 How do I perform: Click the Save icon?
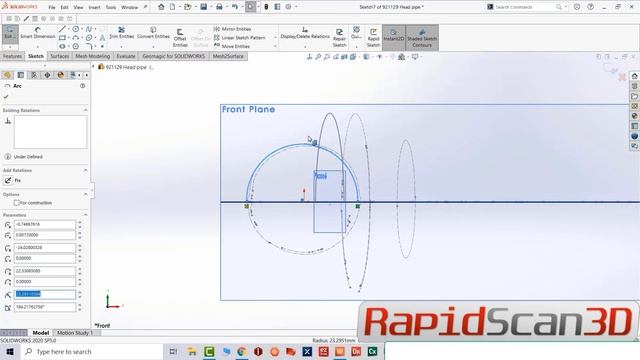click(203, 7)
